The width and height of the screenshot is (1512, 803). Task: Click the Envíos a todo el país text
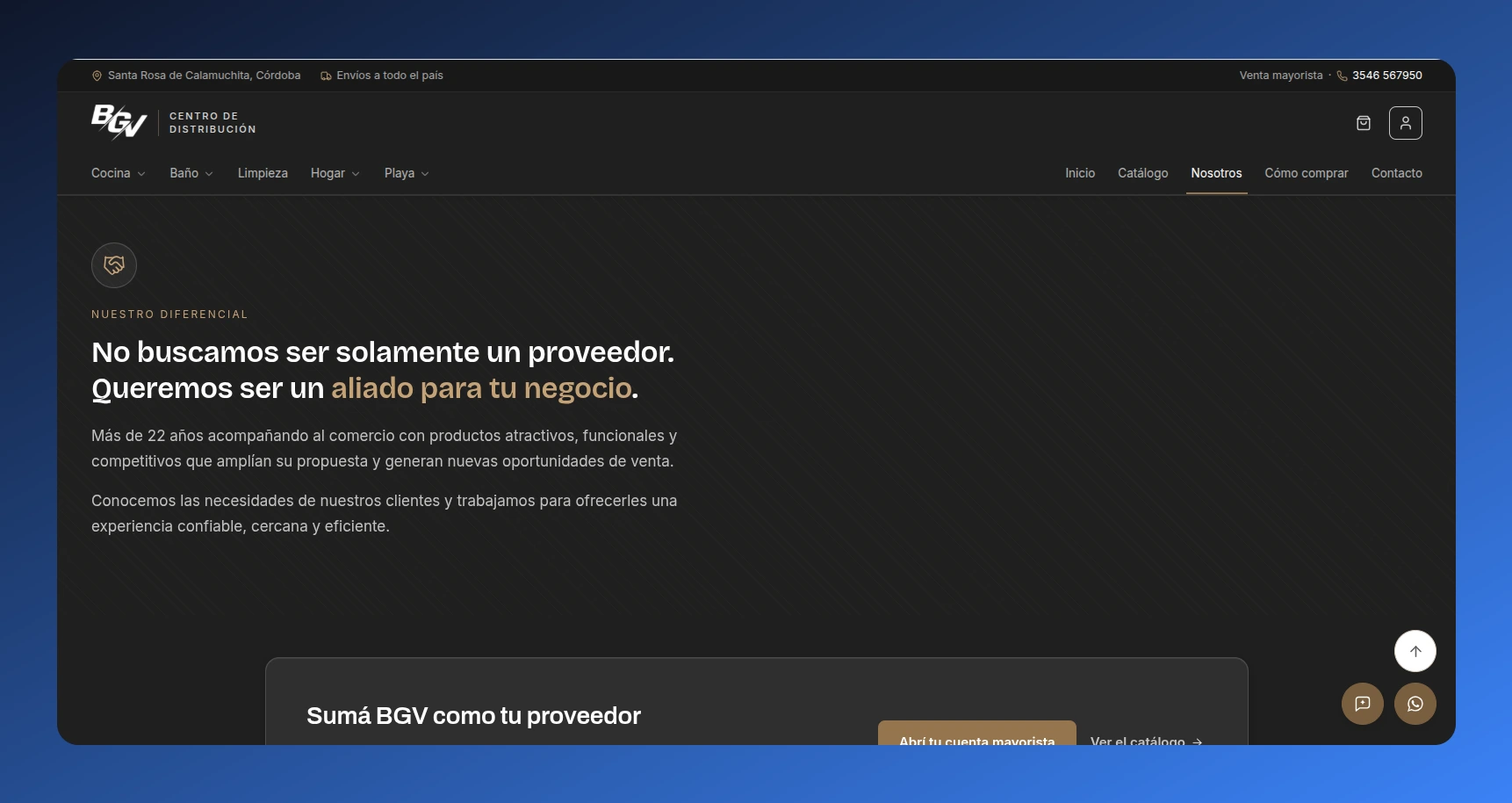tap(390, 76)
